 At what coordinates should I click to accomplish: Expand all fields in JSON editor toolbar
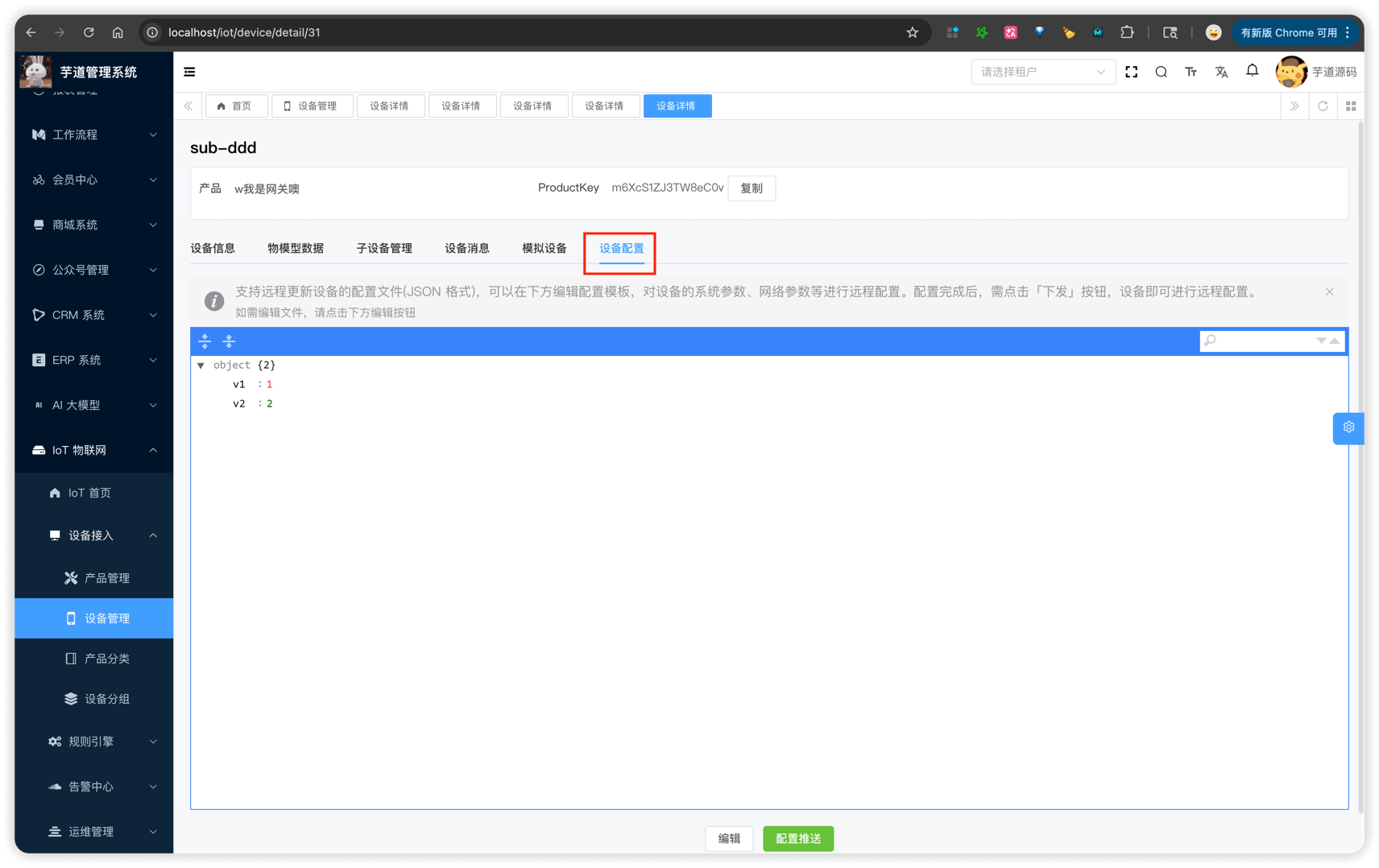pyautogui.click(x=205, y=341)
